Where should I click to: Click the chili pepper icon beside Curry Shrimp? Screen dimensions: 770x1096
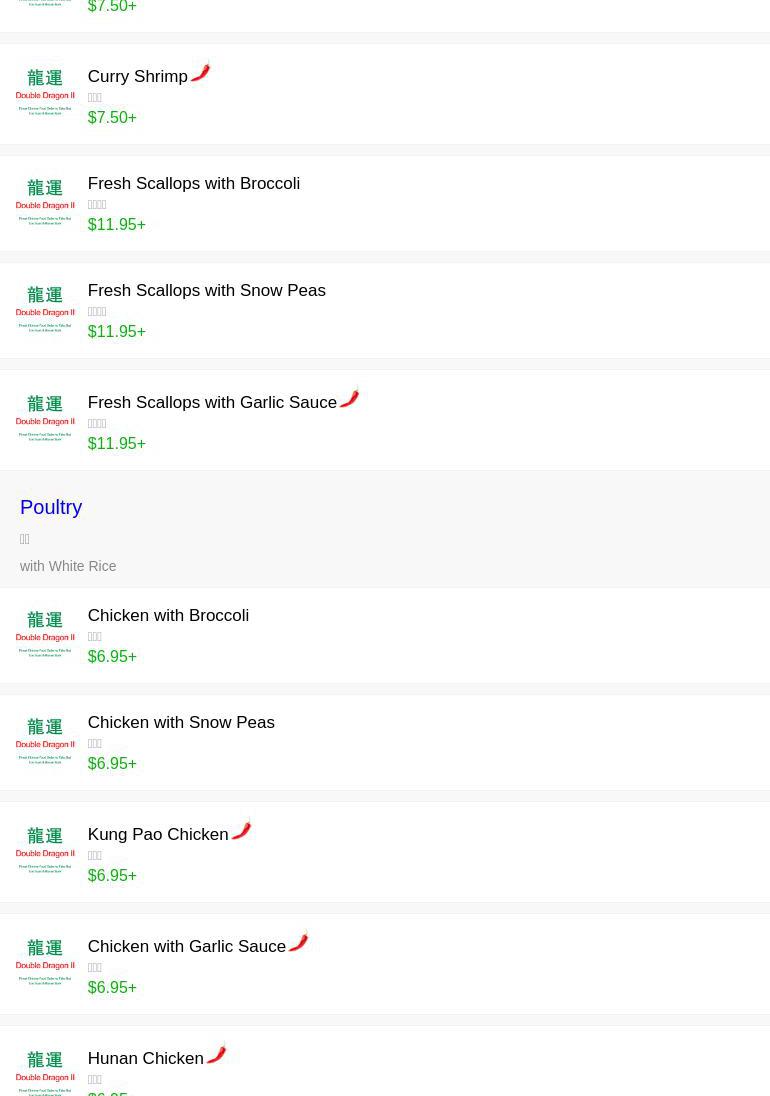pos(201,73)
